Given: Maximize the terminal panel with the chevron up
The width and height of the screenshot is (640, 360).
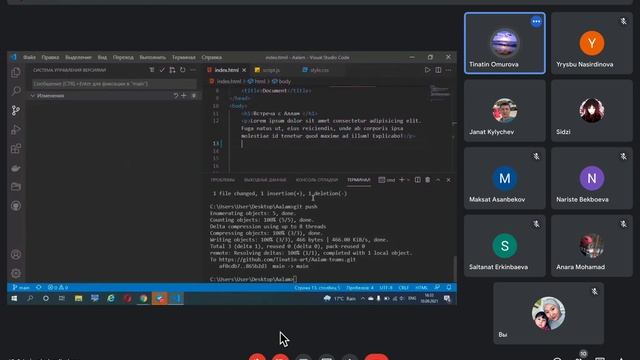Looking at the screenshot, I should pos(438,180).
